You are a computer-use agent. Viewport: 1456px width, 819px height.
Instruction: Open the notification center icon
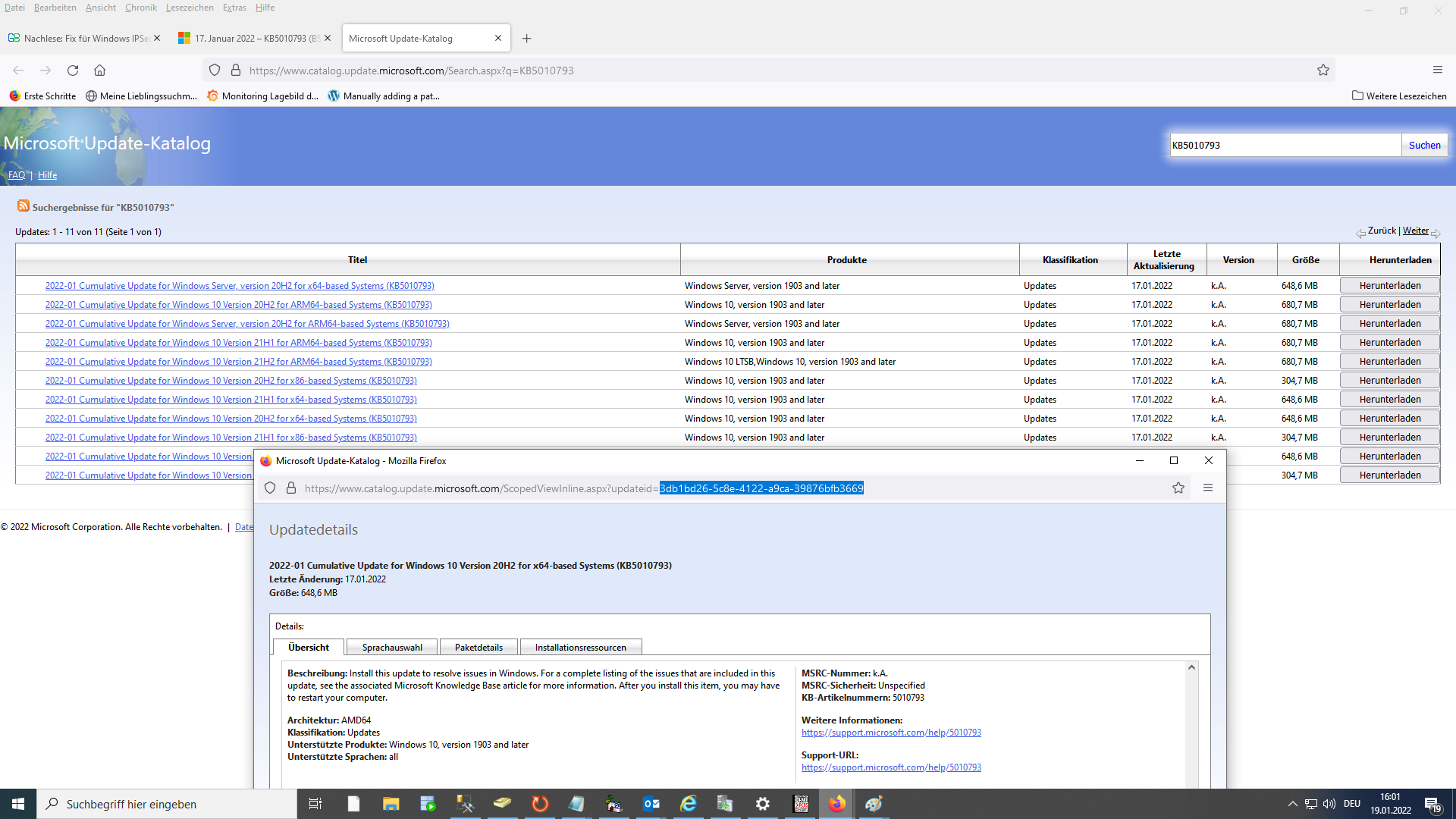coord(1432,804)
